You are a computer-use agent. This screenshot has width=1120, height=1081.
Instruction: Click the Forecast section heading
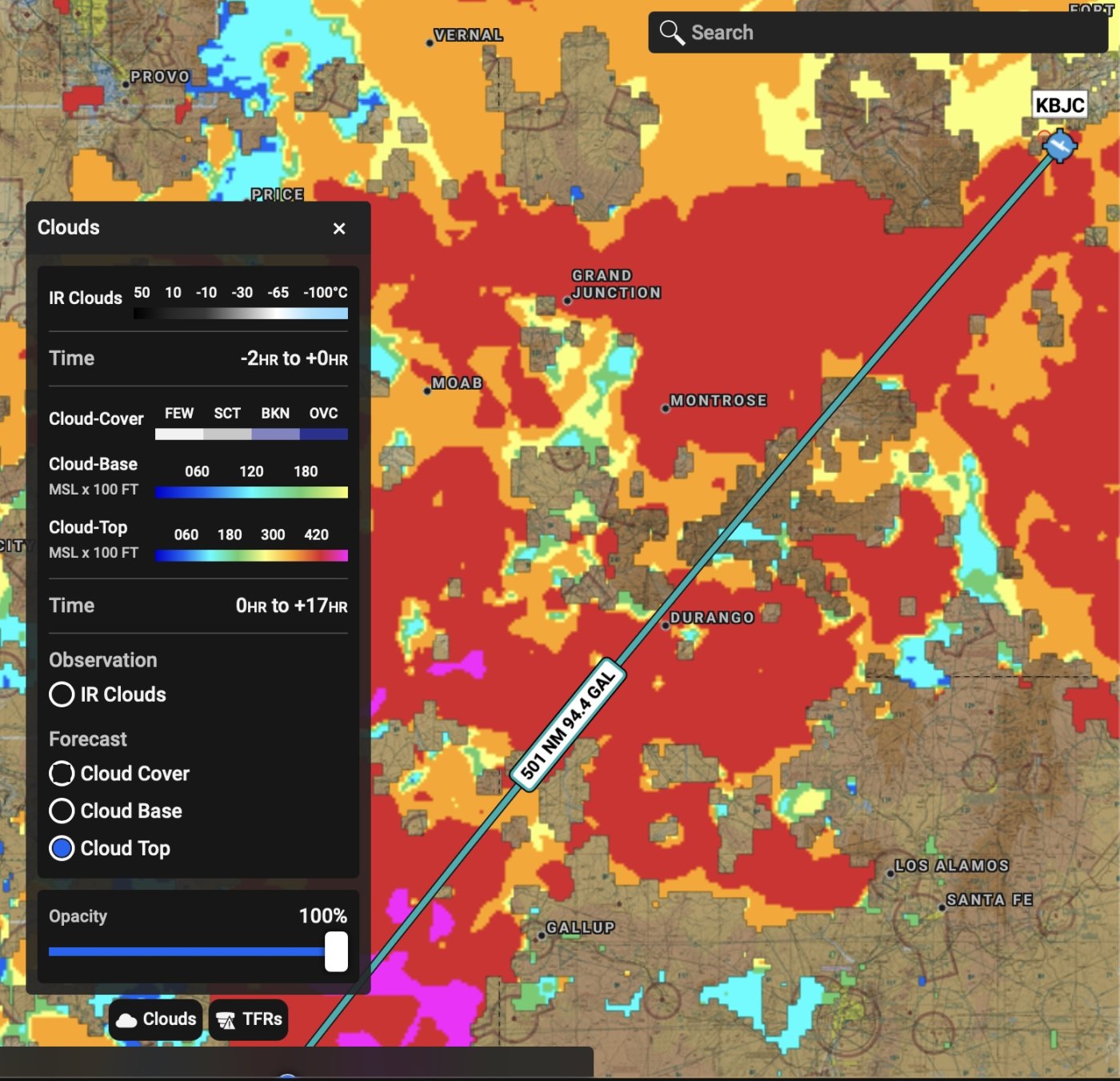point(88,739)
